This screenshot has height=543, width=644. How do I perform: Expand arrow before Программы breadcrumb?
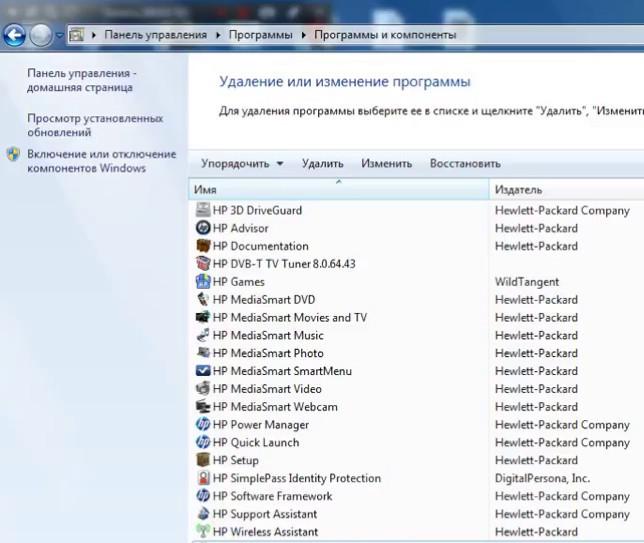click(218, 35)
